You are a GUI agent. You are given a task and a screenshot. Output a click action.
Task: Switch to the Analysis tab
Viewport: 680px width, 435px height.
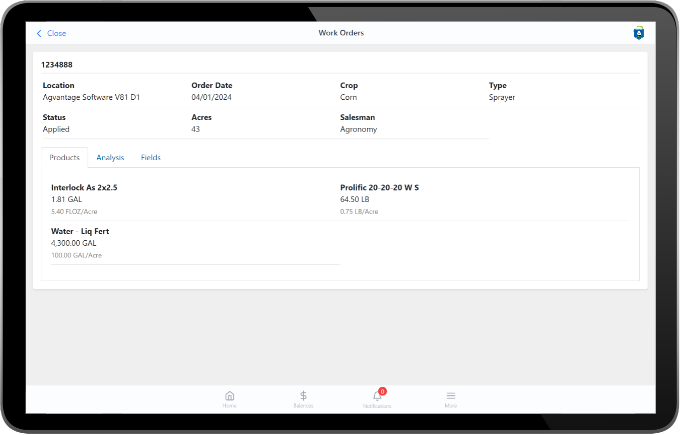point(110,157)
